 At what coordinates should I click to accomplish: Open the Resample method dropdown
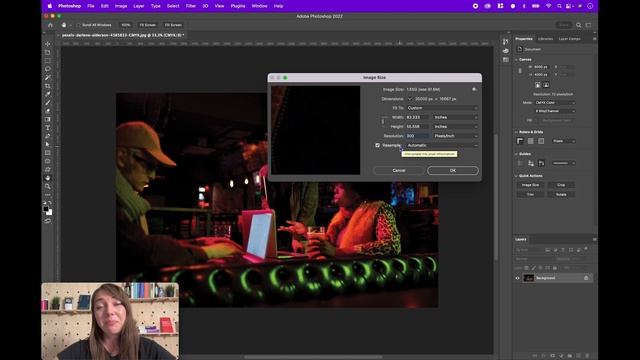(442, 145)
